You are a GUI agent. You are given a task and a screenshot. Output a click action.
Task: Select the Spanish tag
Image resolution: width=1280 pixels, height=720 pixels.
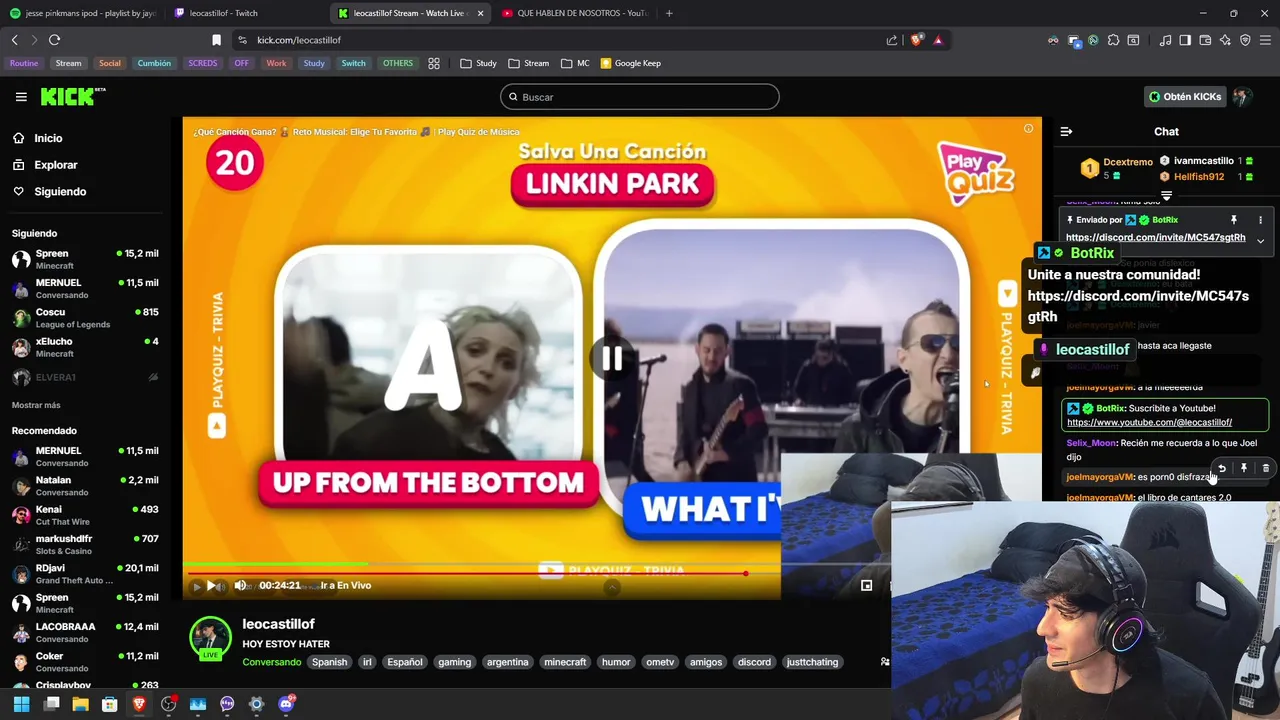point(329,662)
